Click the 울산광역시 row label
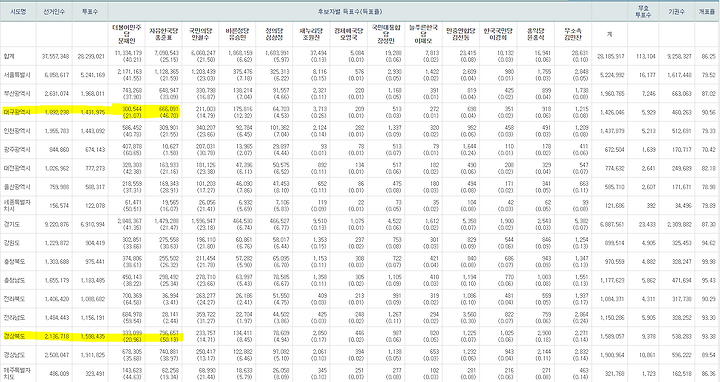 [16, 187]
